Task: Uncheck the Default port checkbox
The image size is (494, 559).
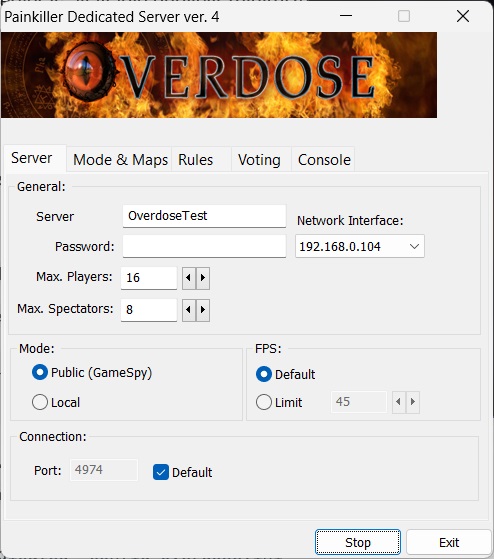Action: (161, 472)
